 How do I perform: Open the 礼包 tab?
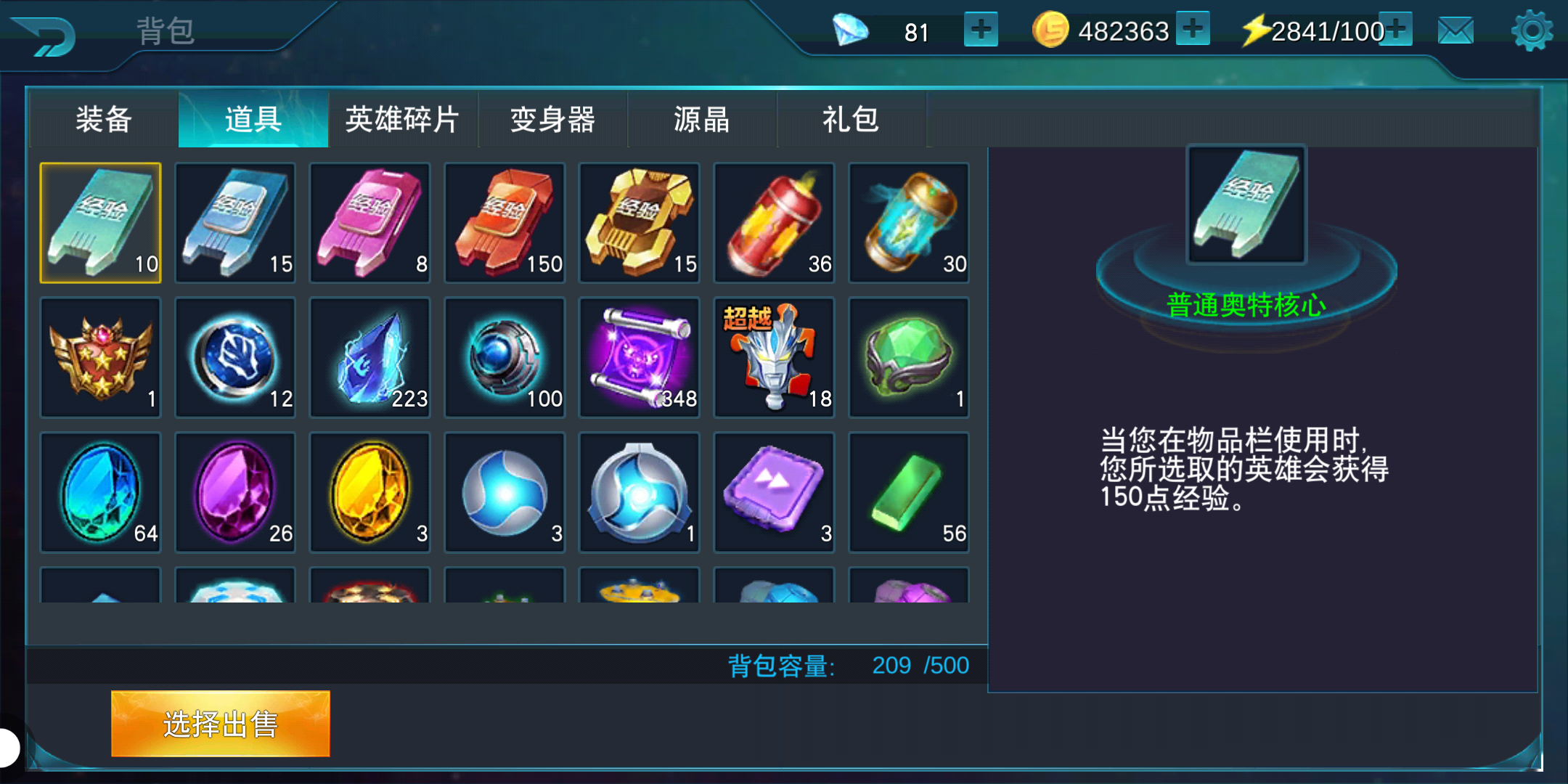pyautogui.click(x=851, y=119)
